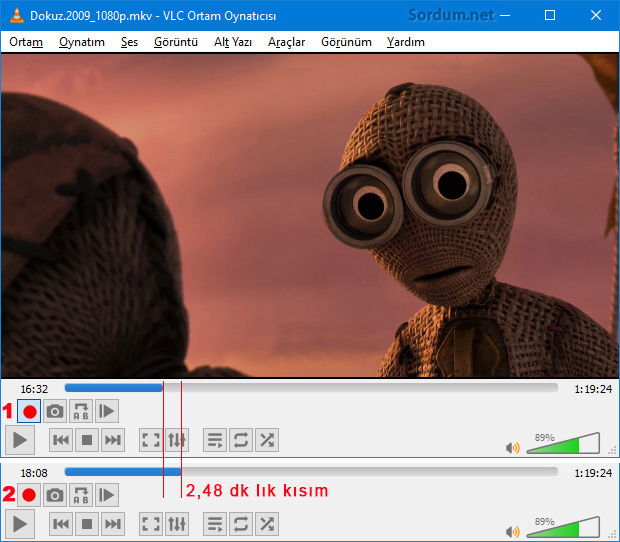The width and height of the screenshot is (620, 542).
Task: Open extended settings in the 18:08 control bar
Action: point(177,524)
